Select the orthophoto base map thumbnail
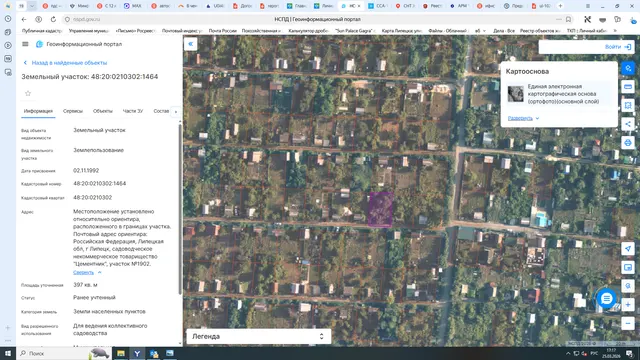Screen dimensions: 640x360 tap(516, 94)
